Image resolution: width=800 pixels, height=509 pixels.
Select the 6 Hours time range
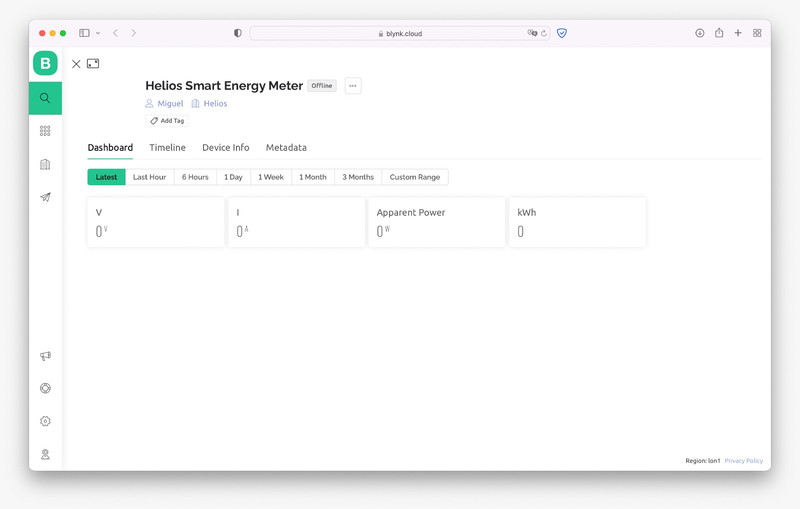195,177
